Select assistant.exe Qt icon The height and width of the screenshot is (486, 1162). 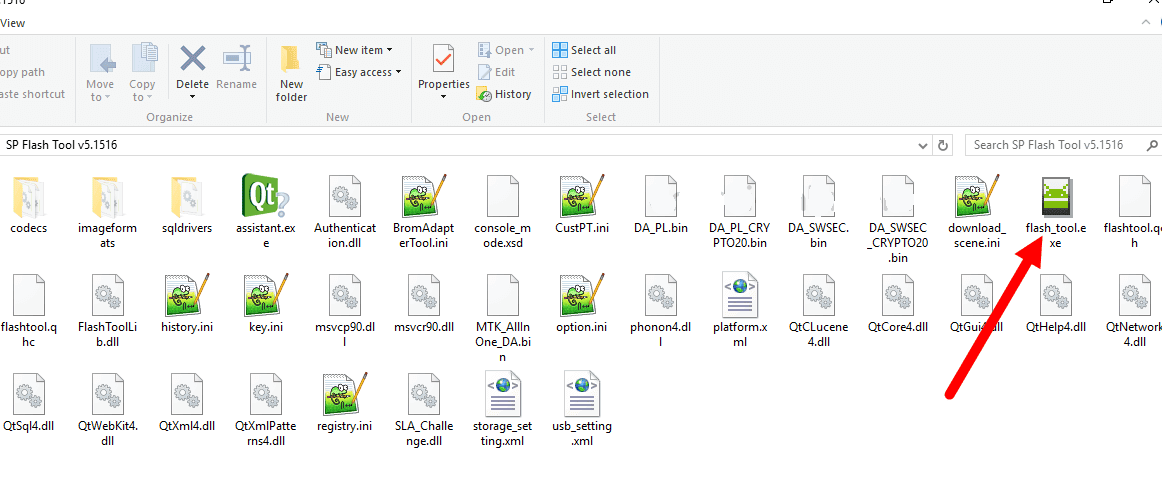265,195
